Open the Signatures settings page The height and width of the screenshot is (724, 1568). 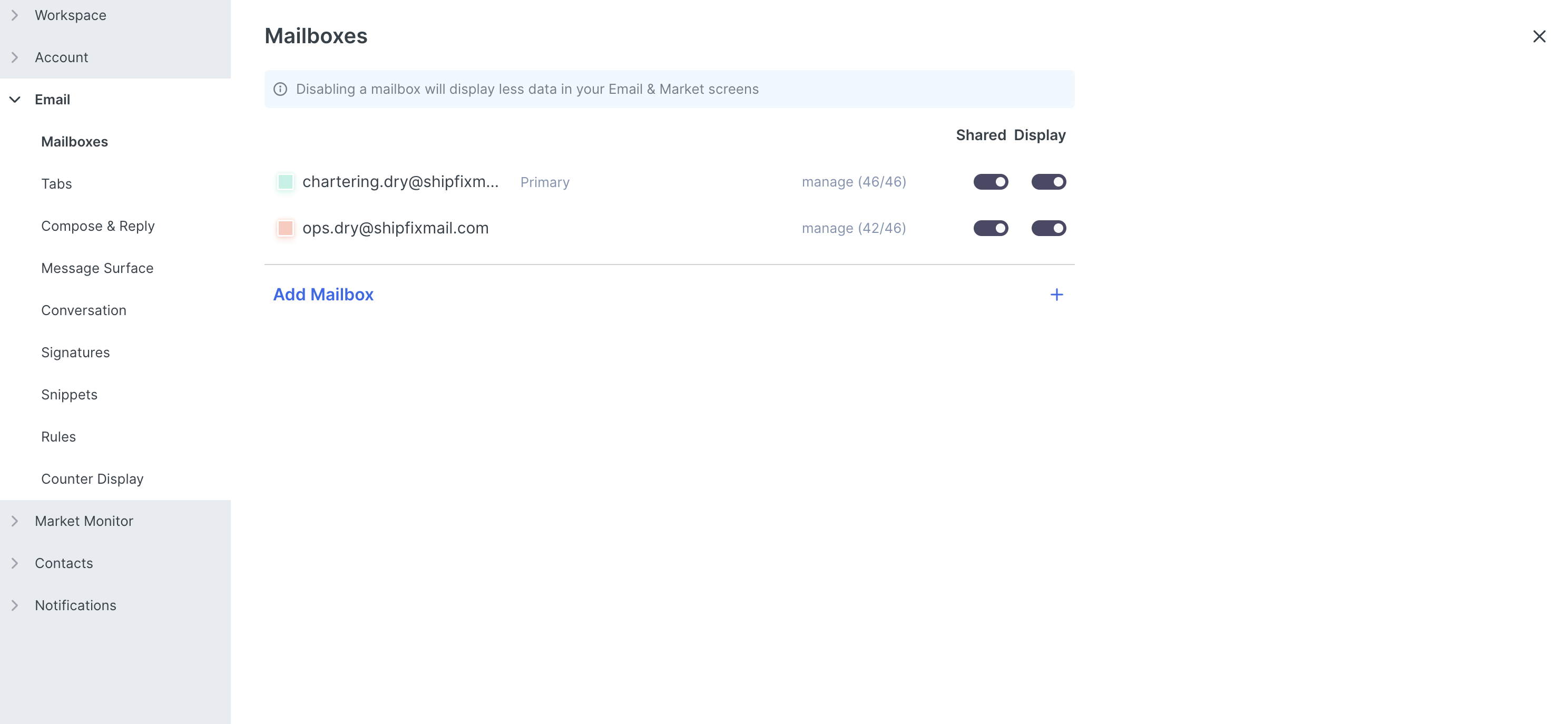click(75, 353)
